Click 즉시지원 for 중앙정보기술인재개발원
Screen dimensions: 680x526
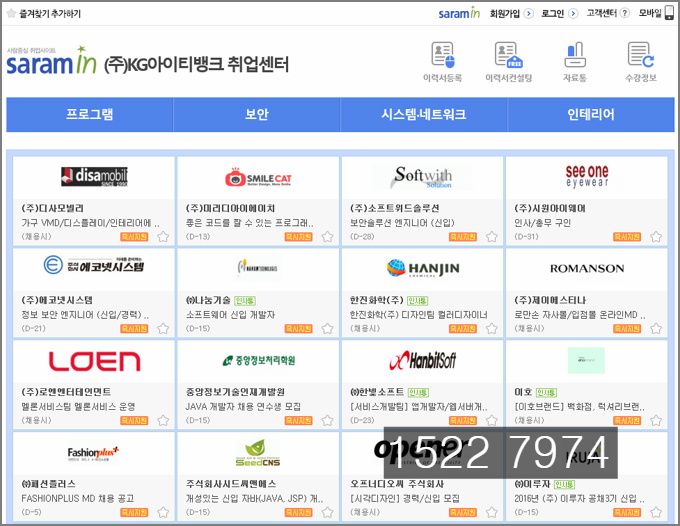(298, 421)
